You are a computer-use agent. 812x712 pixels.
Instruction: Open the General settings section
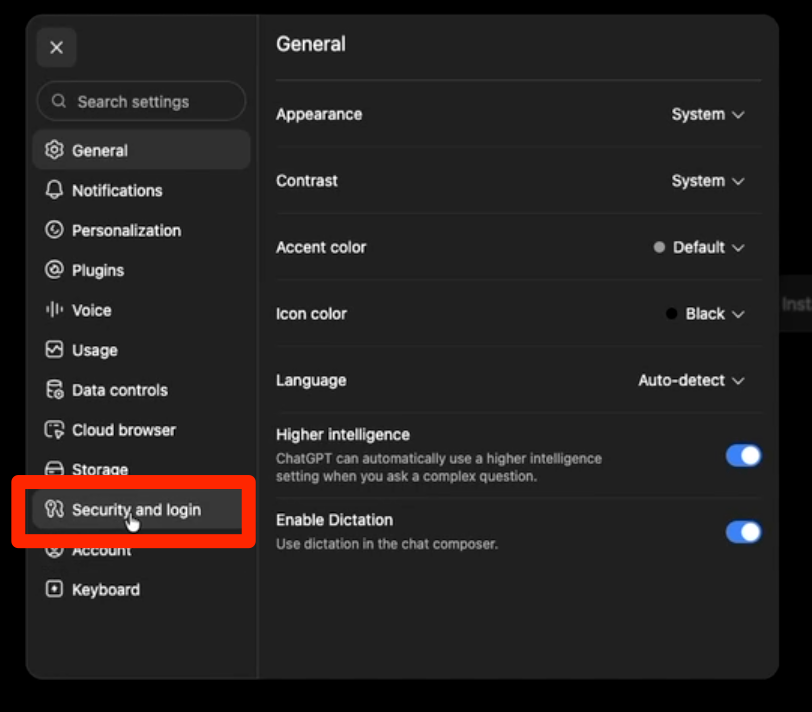coord(141,150)
